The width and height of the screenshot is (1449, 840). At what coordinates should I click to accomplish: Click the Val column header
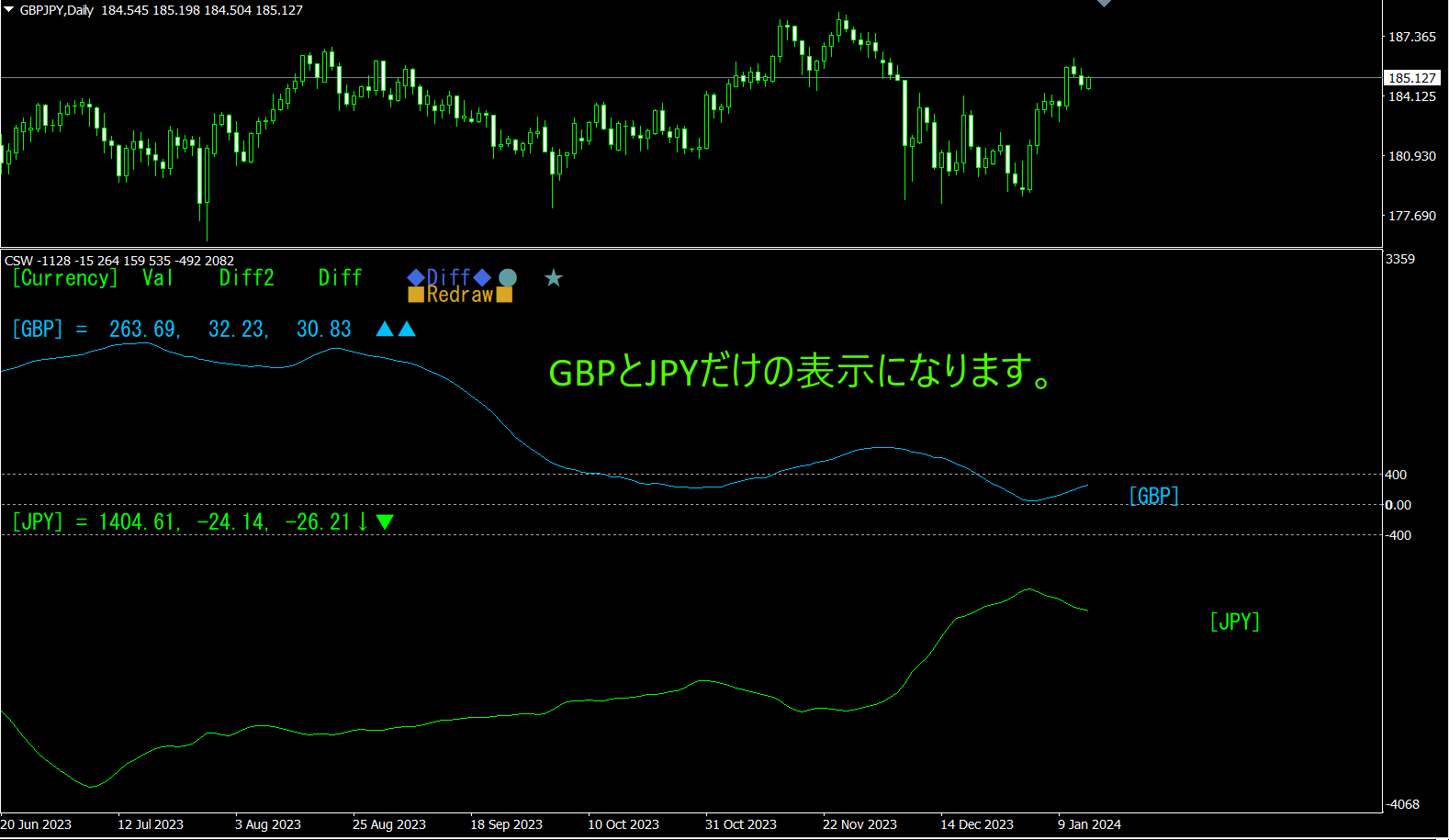(x=158, y=278)
